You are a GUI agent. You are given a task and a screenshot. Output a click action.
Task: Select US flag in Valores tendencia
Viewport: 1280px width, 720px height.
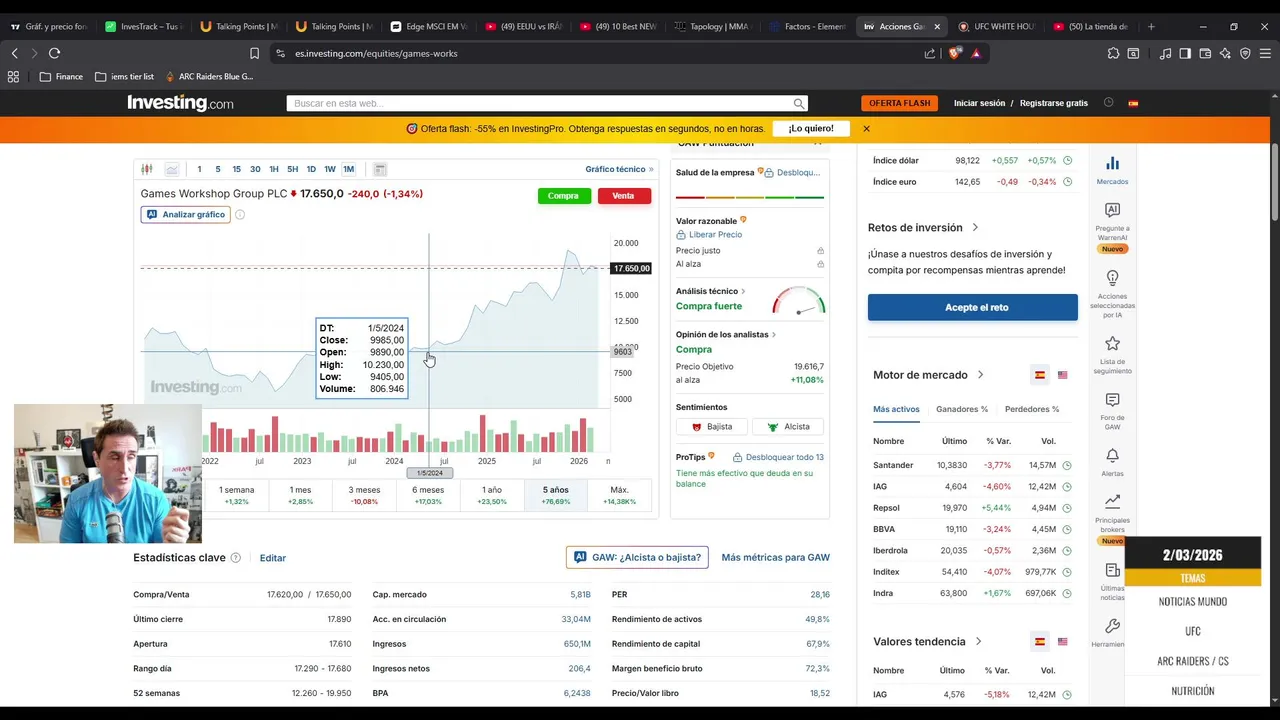(x=1062, y=642)
